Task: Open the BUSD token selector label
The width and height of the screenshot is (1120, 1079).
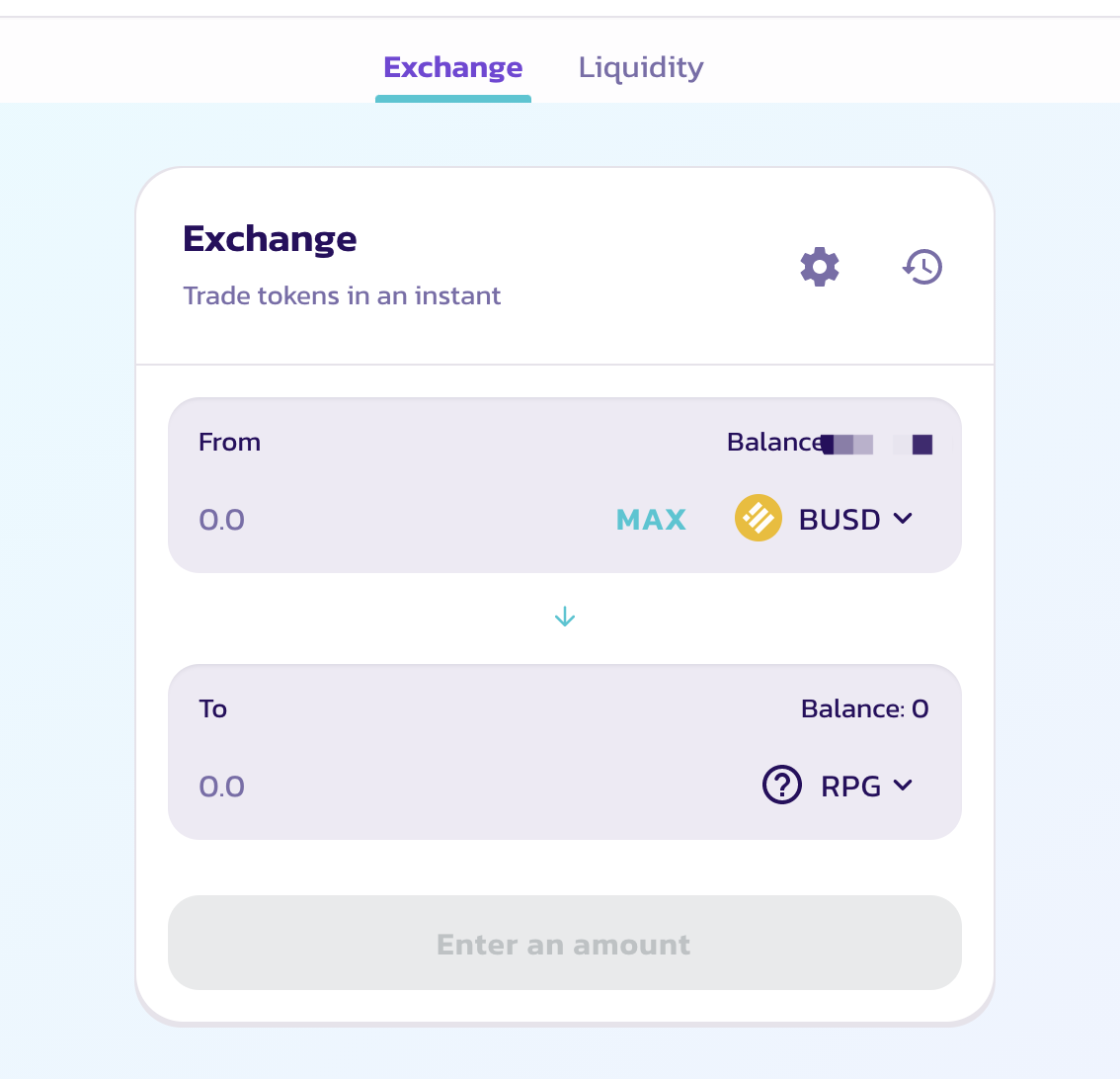Action: tap(840, 520)
